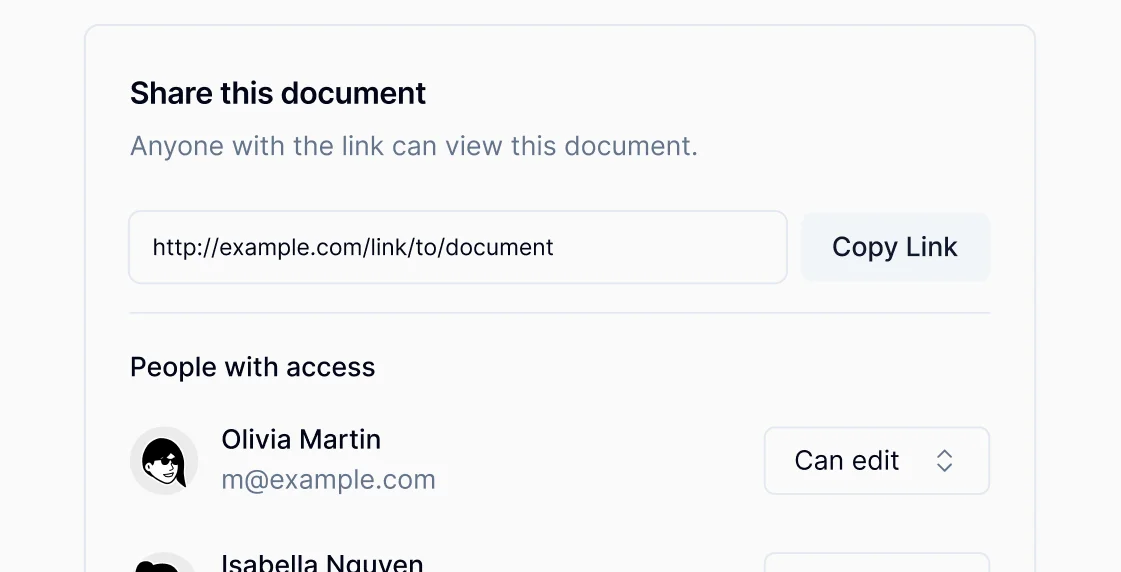Viewport: 1121px width, 572px height.
Task: Click the m@example.com email address
Action: [328, 480]
